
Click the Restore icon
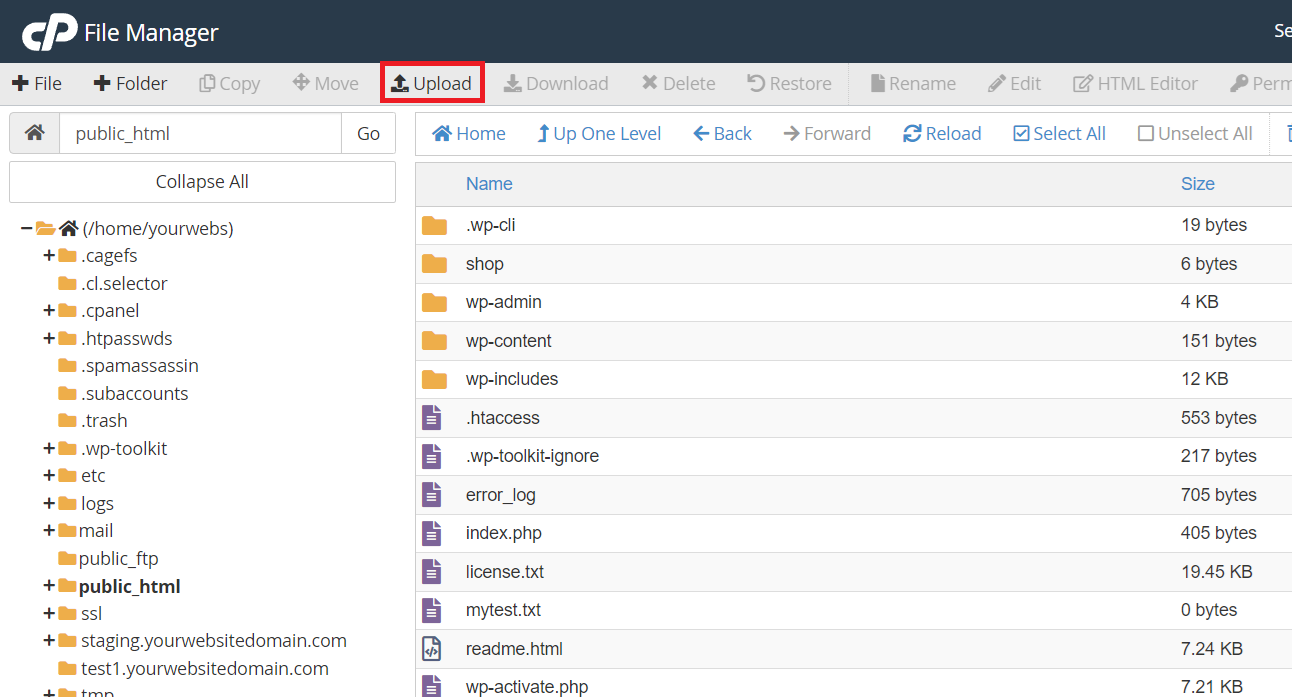point(788,83)
